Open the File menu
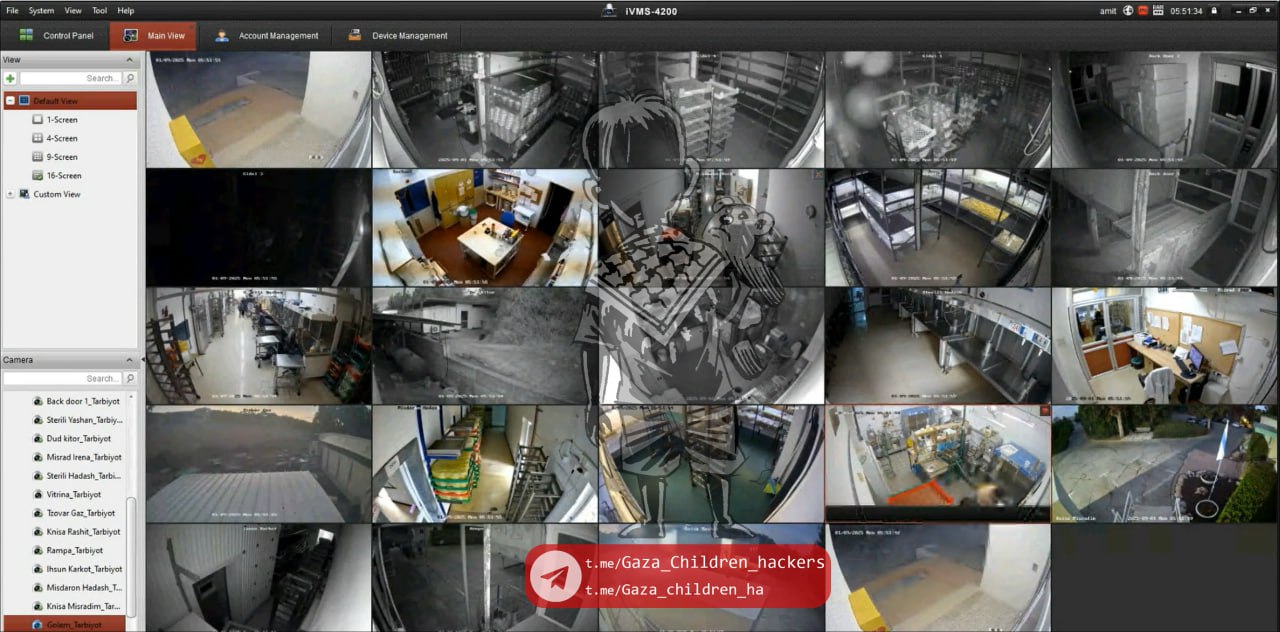Viewport: 1280px width, 632px height. (12, 10)
